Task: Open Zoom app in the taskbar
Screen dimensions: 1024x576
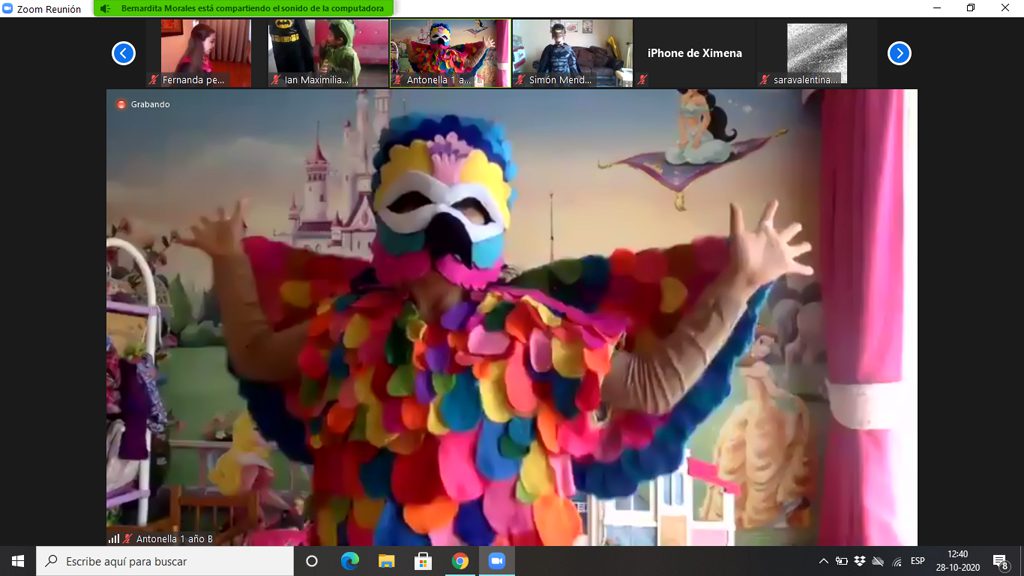Action: (496, 561)
